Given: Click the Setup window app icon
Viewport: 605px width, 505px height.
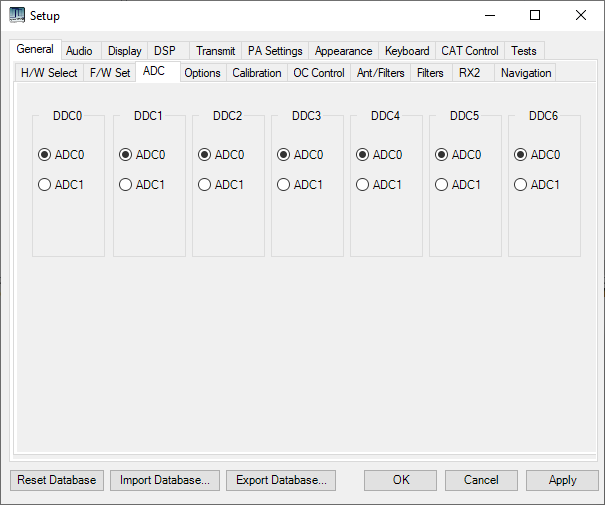Looking at the screenshot, I should coord(17,15).
